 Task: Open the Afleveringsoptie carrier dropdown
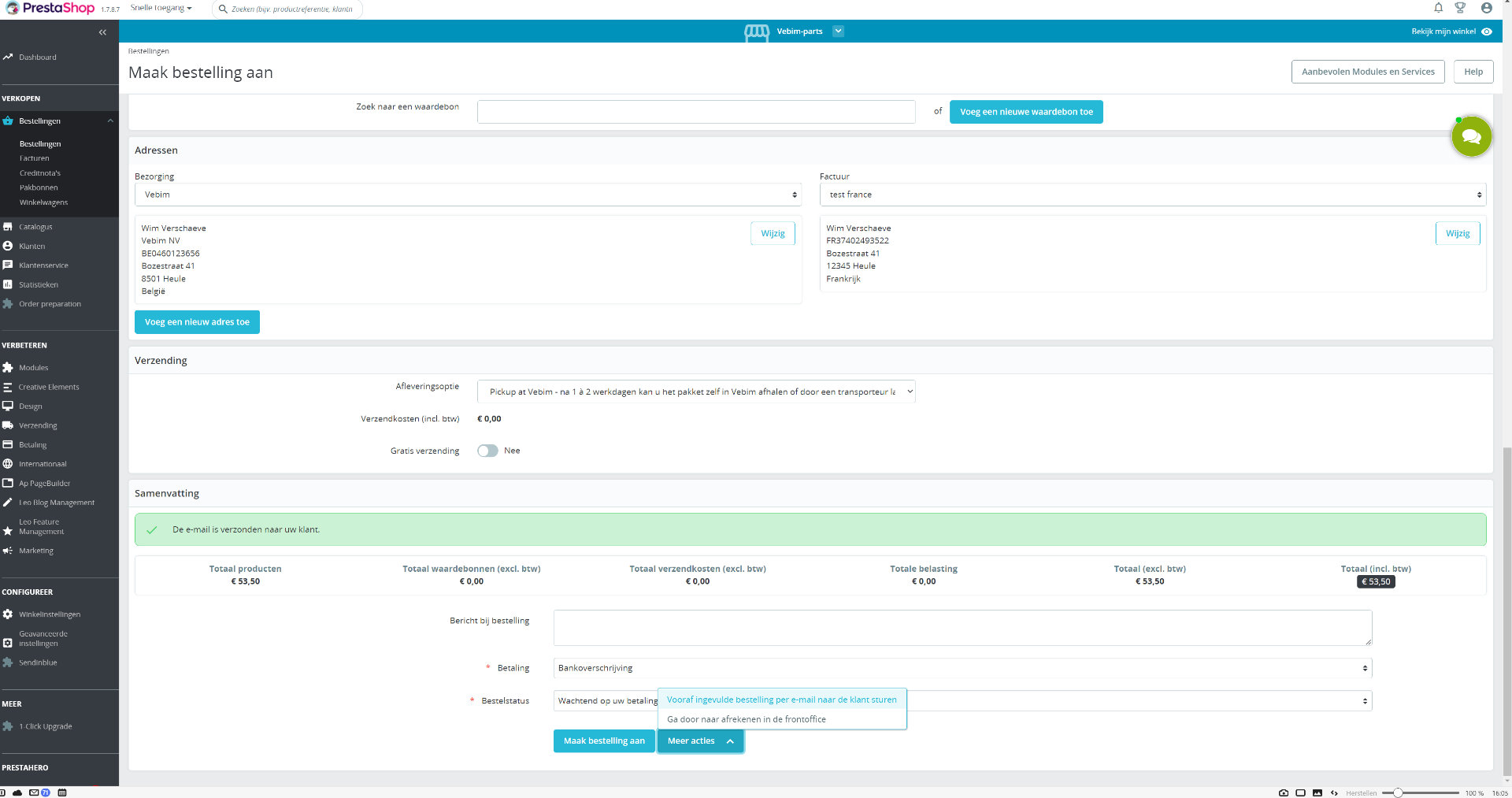coord(696,392)
